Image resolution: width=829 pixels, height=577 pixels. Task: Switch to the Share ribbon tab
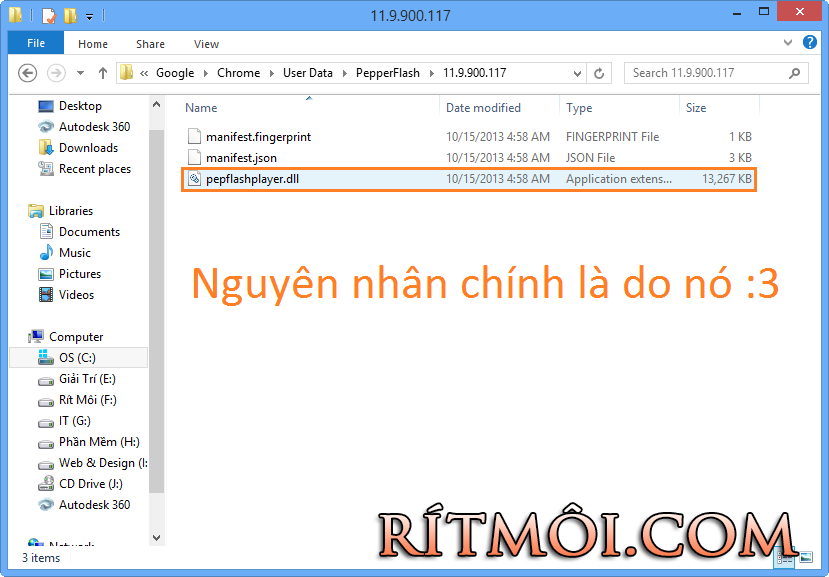click(150, 44)
